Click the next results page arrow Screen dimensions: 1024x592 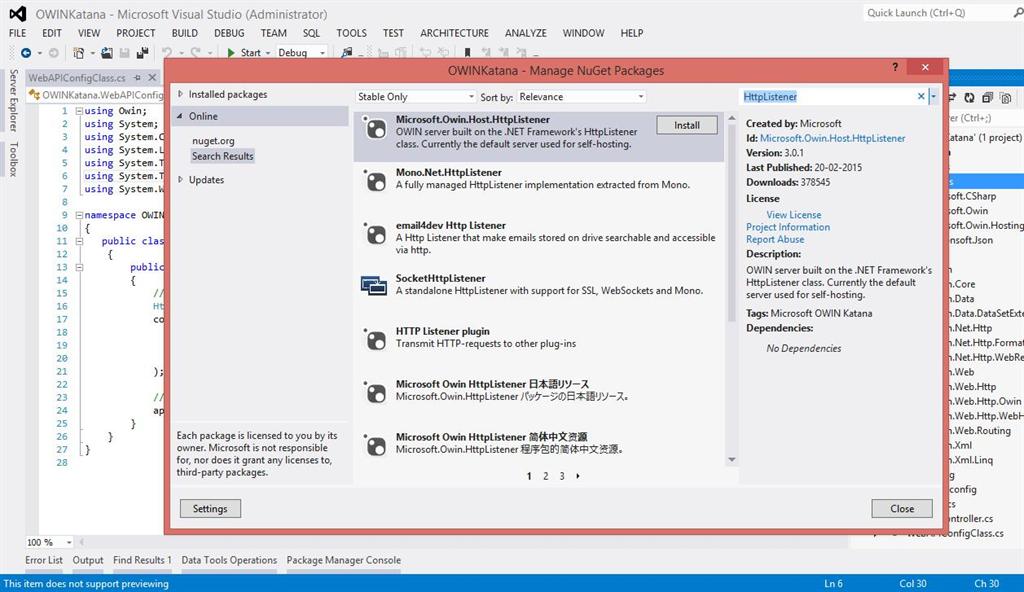point(578,476)
